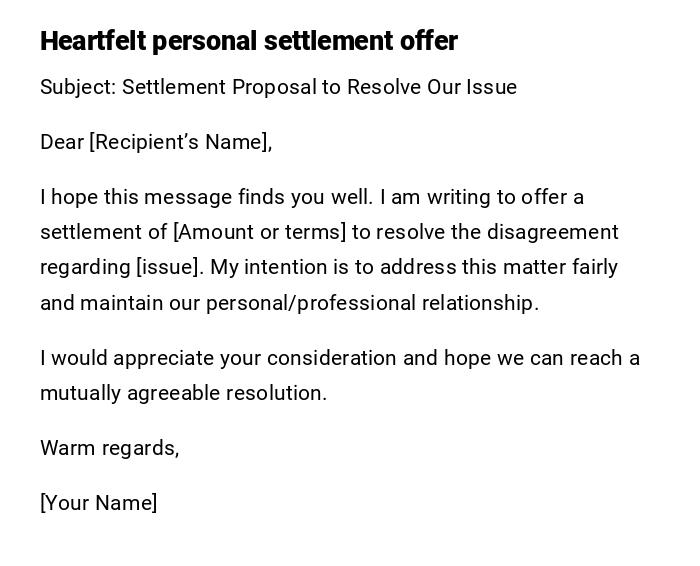
Task: Click the [Recipient's Name] placeholder
Action: pos(180,142)
